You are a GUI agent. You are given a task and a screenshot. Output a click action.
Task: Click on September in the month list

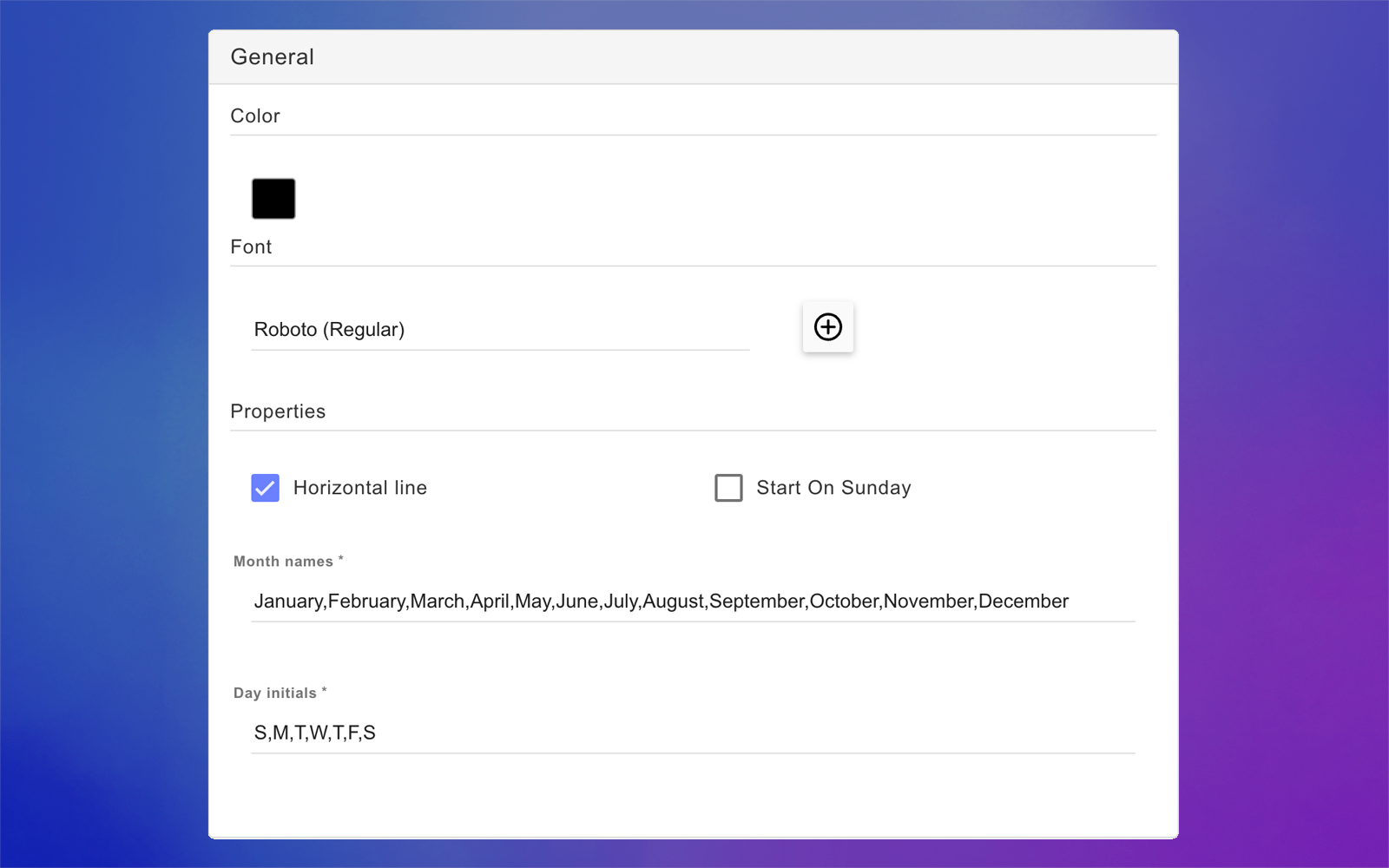tap(756, 602)
